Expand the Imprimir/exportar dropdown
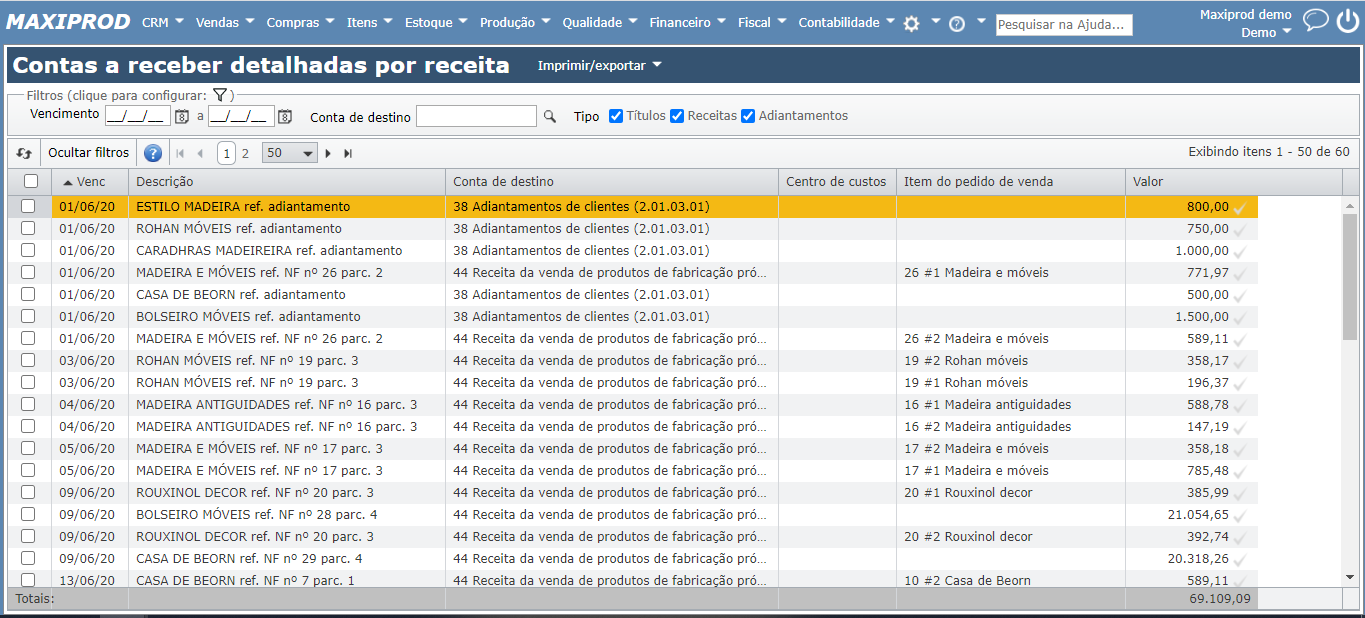Screen dimensions: 1365x618 click(600, 66)
